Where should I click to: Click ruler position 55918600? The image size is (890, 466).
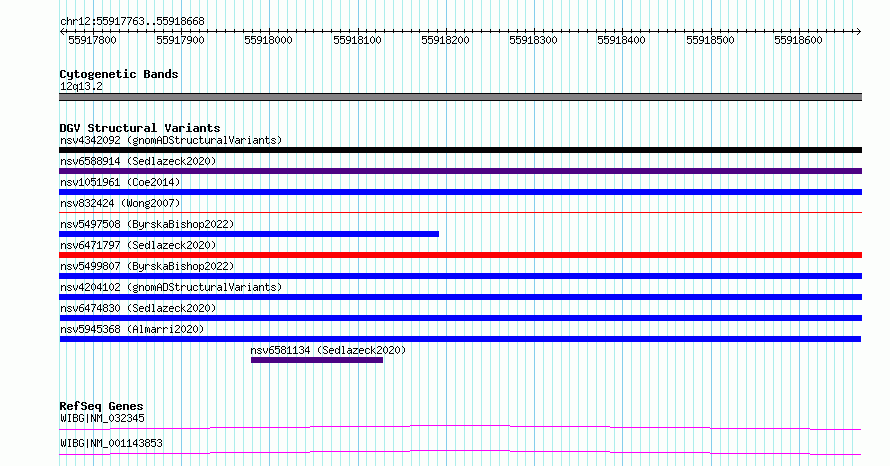coord(799,40)
